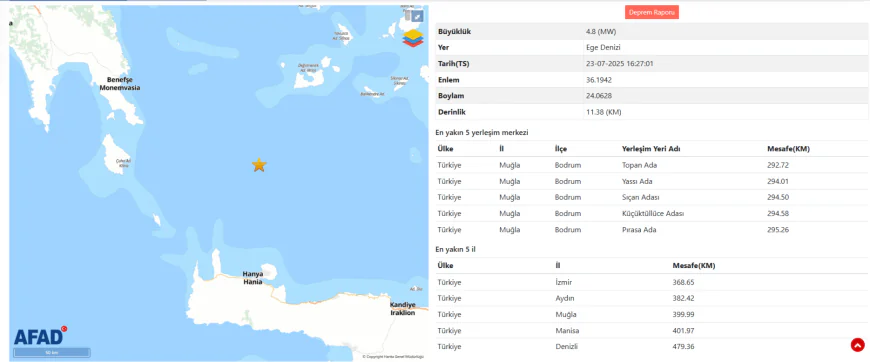The width and height of the screenshot is (870, 362).
Task: Click the fullscreen map expand icon
Action: (x=418, y=17)
